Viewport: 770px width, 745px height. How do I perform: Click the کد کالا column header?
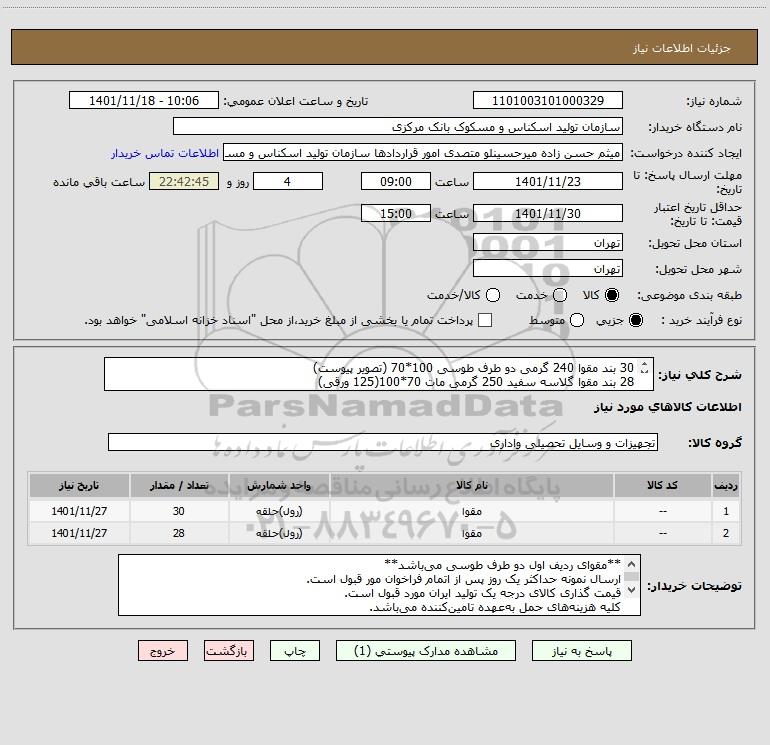click(x=662, y=486)
